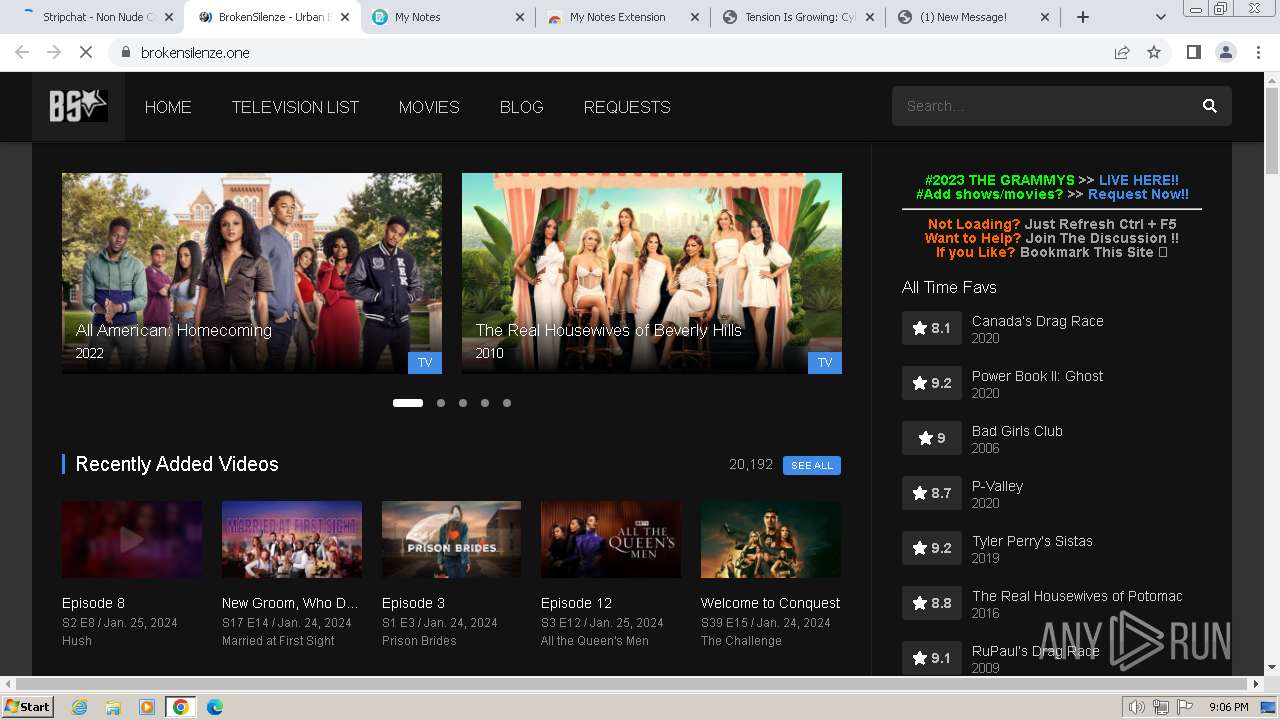
Task: Click the search magnifier icon
Action: coord(1209,106)
